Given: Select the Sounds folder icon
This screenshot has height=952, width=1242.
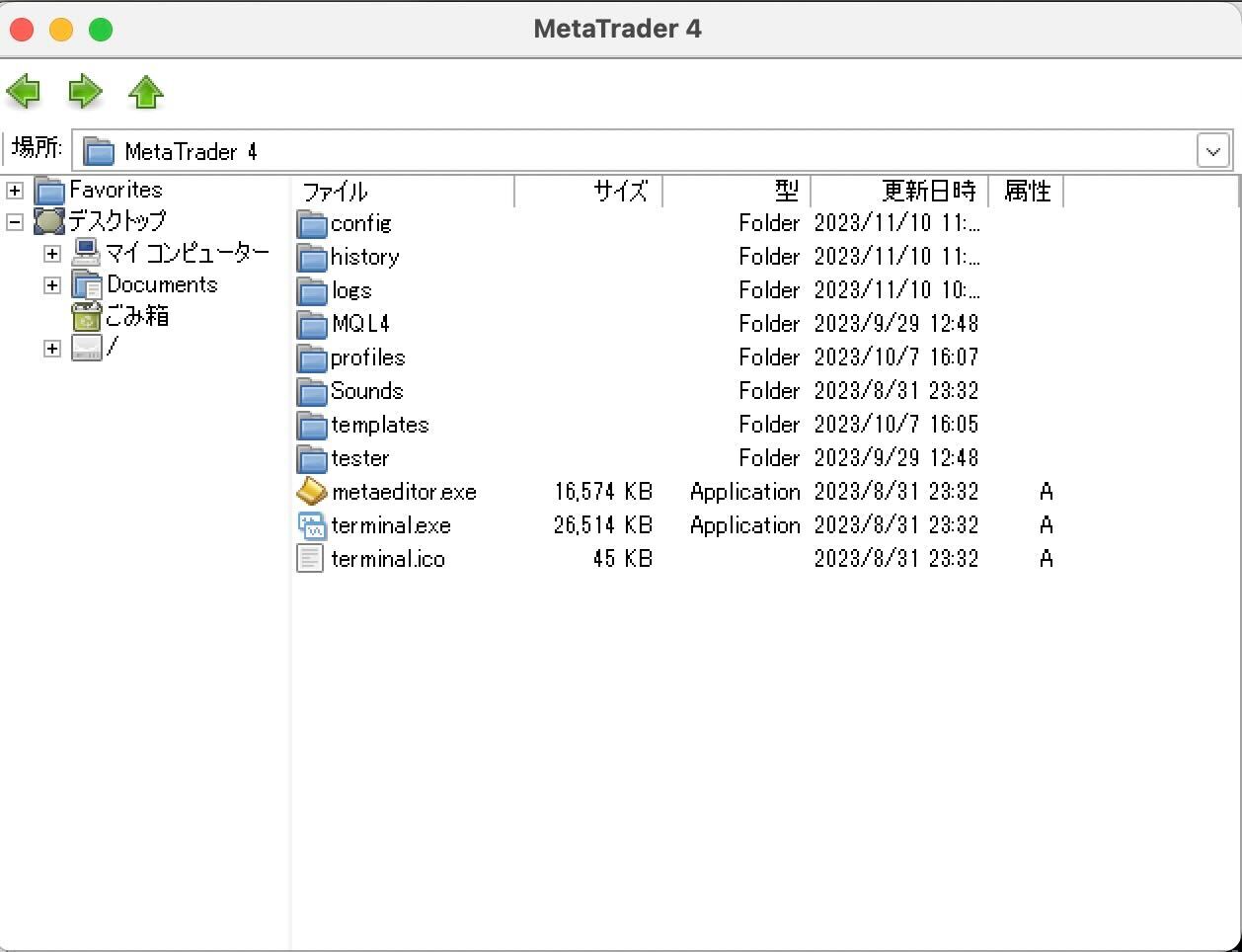Looking at the screenshot, I should click(312, 392).
